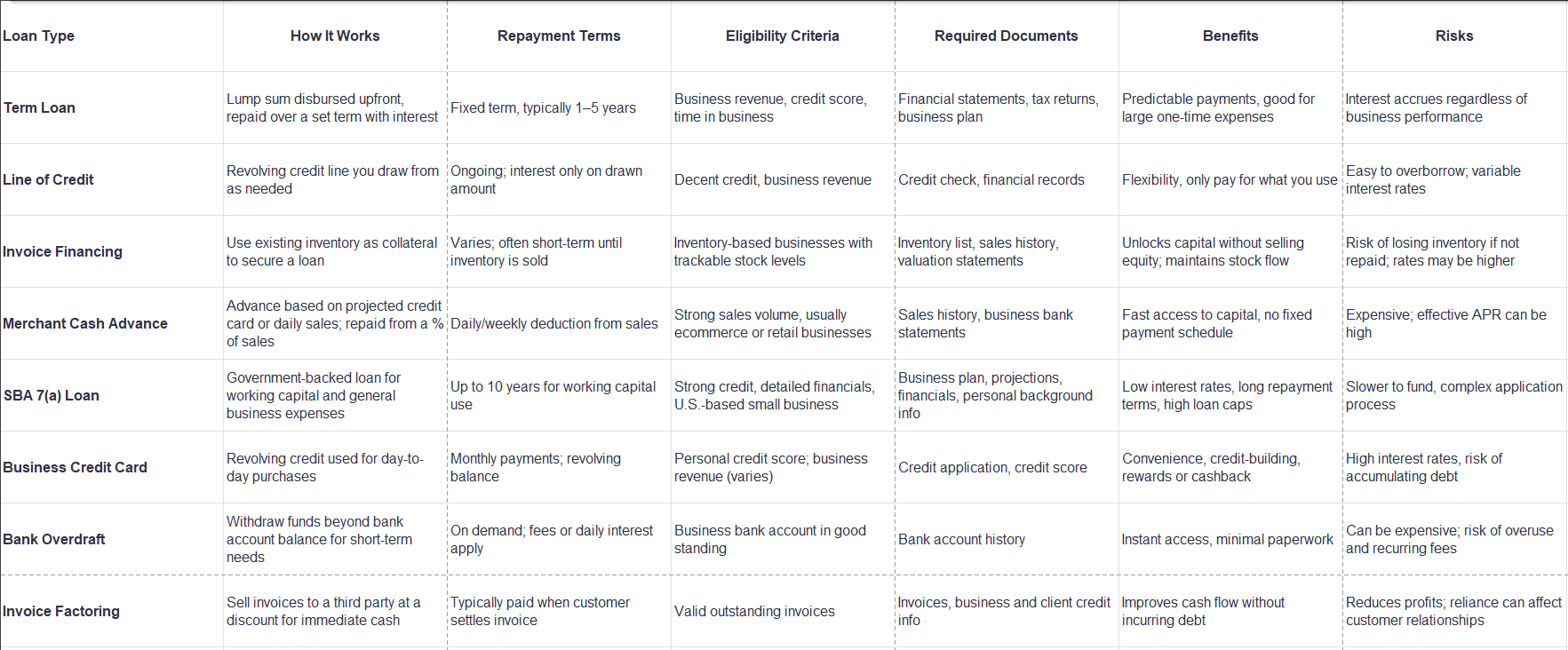Click the Risks column header
The height and width of the screenshot is (650, 1568).
click(1454, 36)
